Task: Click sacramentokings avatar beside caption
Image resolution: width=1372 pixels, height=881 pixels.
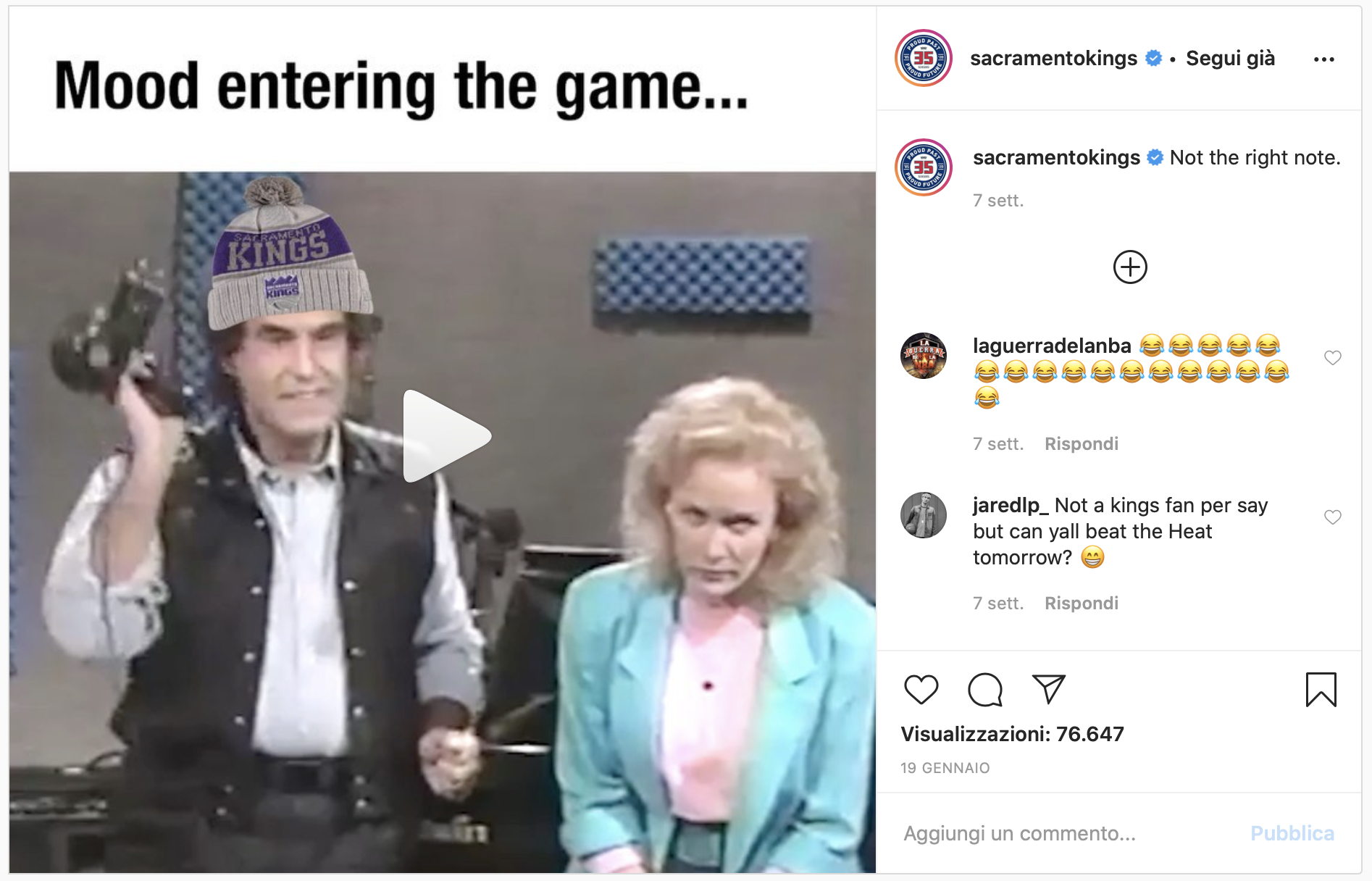Action: pyautogui.click(x=923, y=167)
